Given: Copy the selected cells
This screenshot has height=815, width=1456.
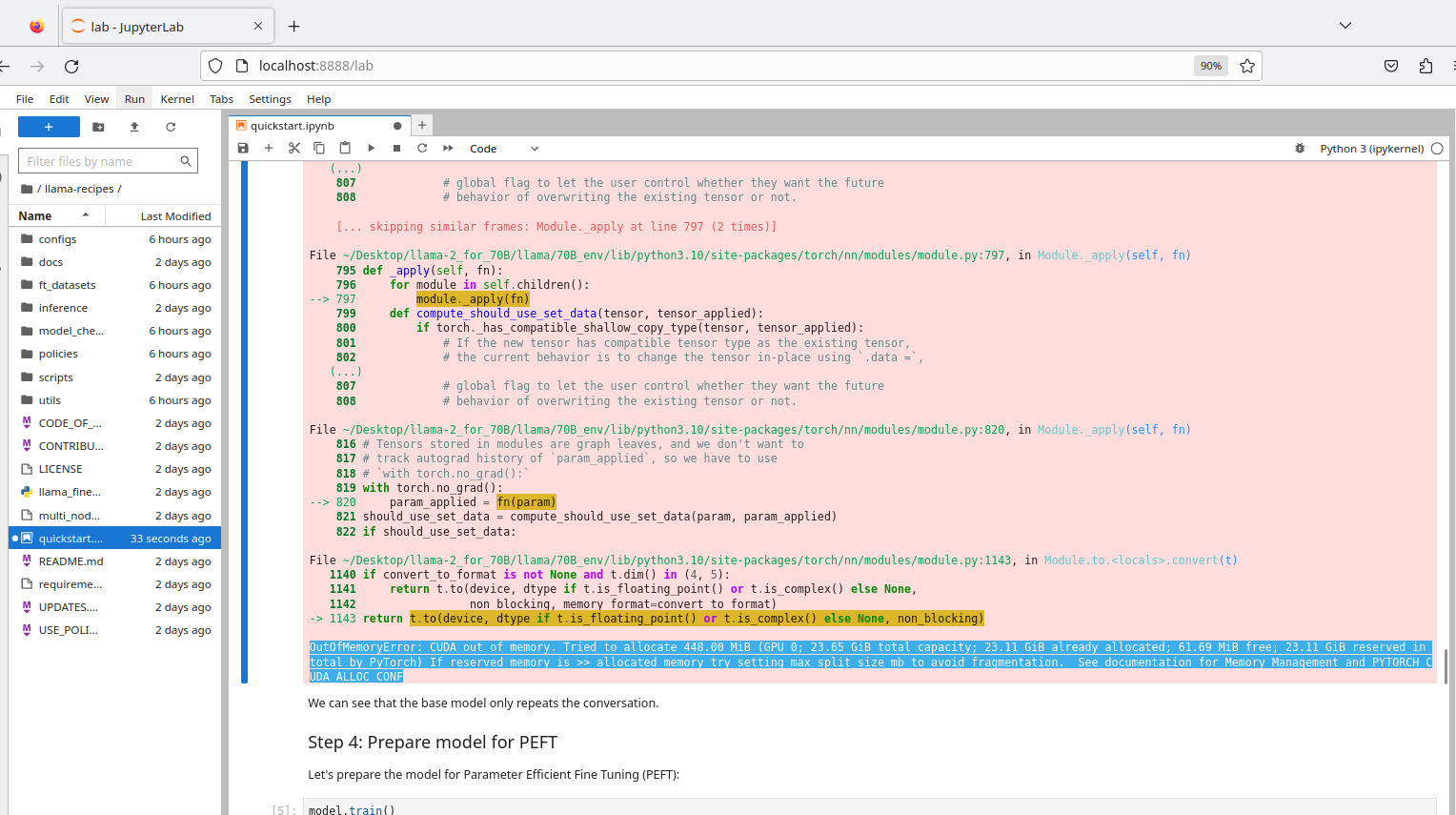Looking at the screenshot, I should click(x=318, y=148).
